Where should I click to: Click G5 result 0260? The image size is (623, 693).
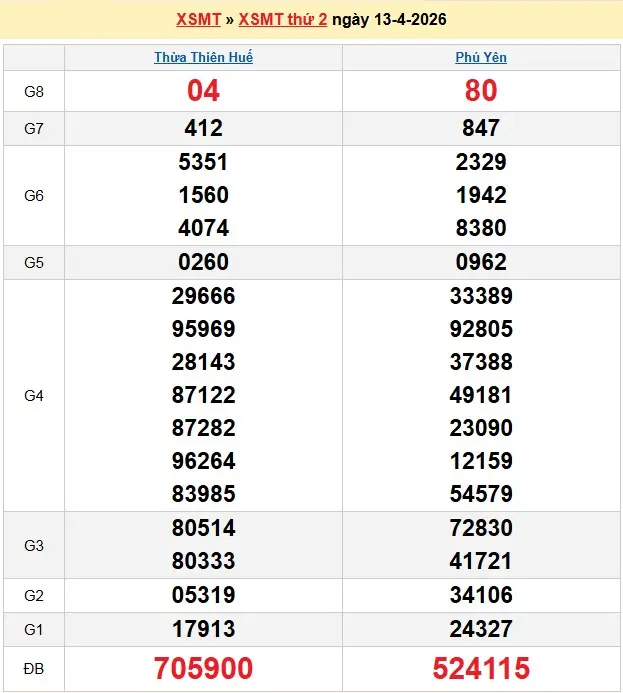(x=203, y=262)
